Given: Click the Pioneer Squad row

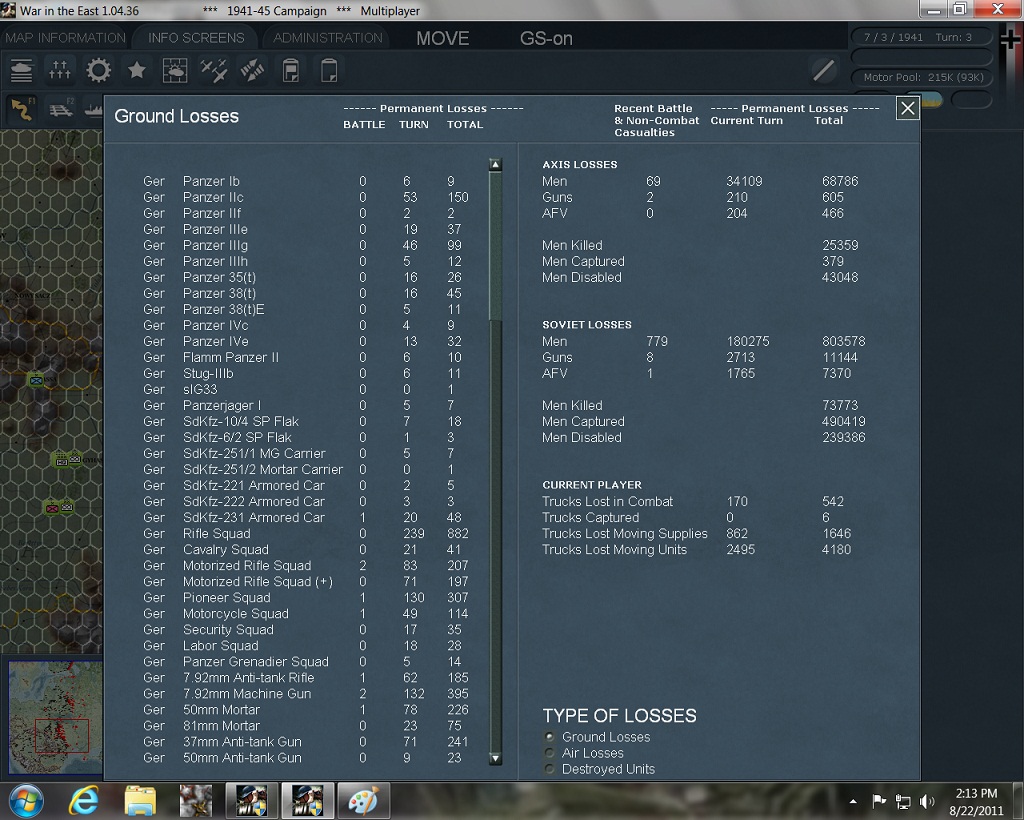Looking at the screenshot, I should tap(306, 597).
